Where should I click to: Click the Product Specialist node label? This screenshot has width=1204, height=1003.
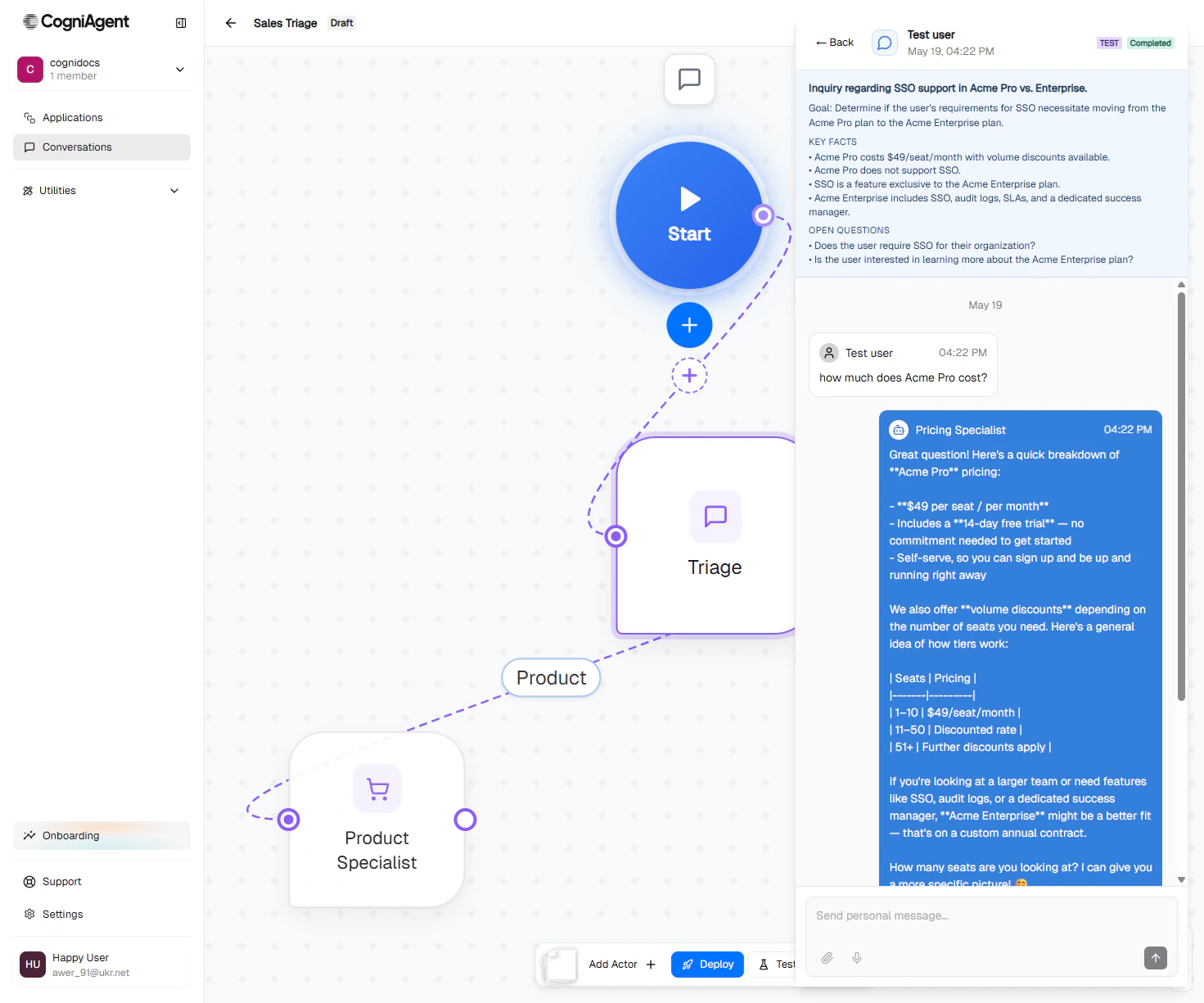tap(377, 851)
